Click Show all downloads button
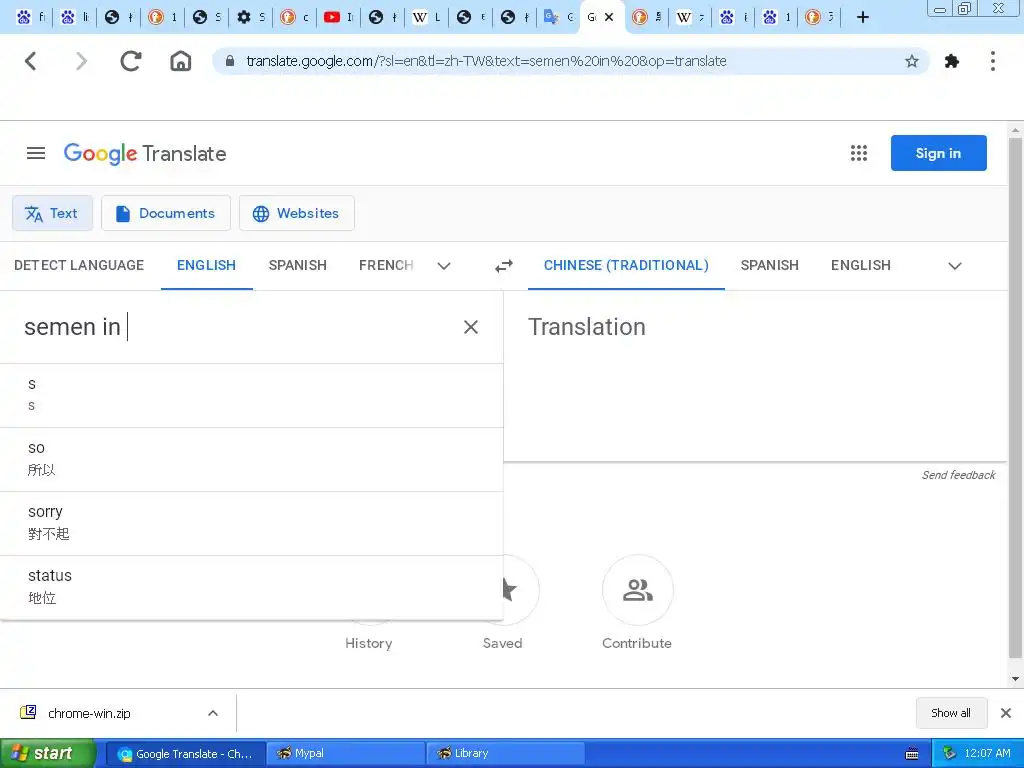The width and height of the screenshot is (1024, 768). (951, 713)
